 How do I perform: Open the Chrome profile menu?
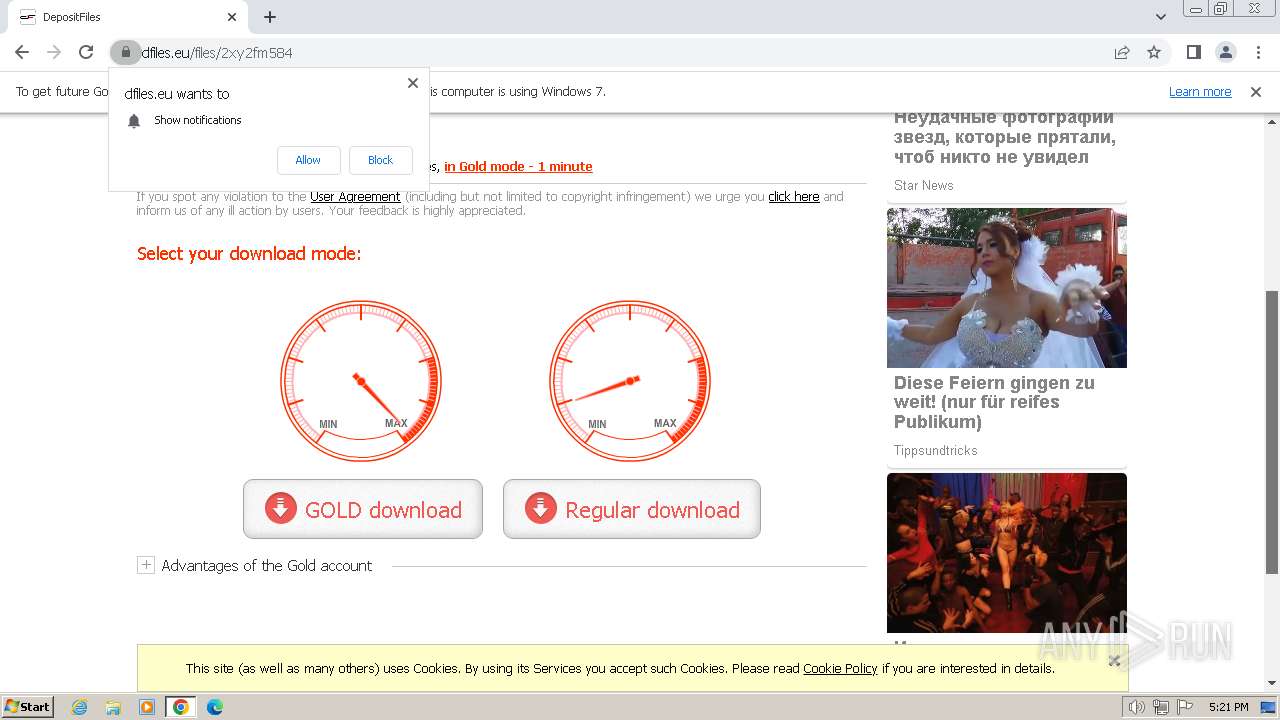[x=1225, y=52]
